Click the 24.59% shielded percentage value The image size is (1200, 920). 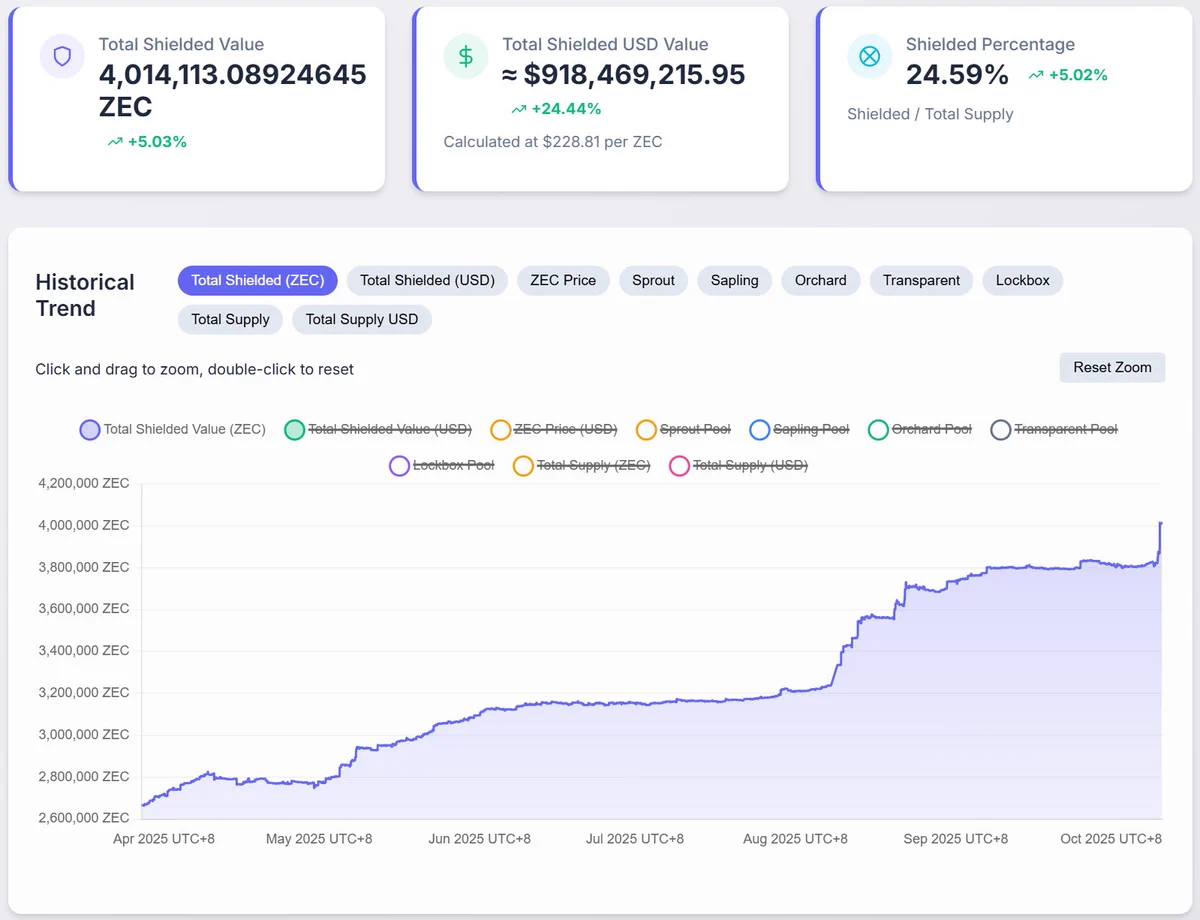pos(957,75)
